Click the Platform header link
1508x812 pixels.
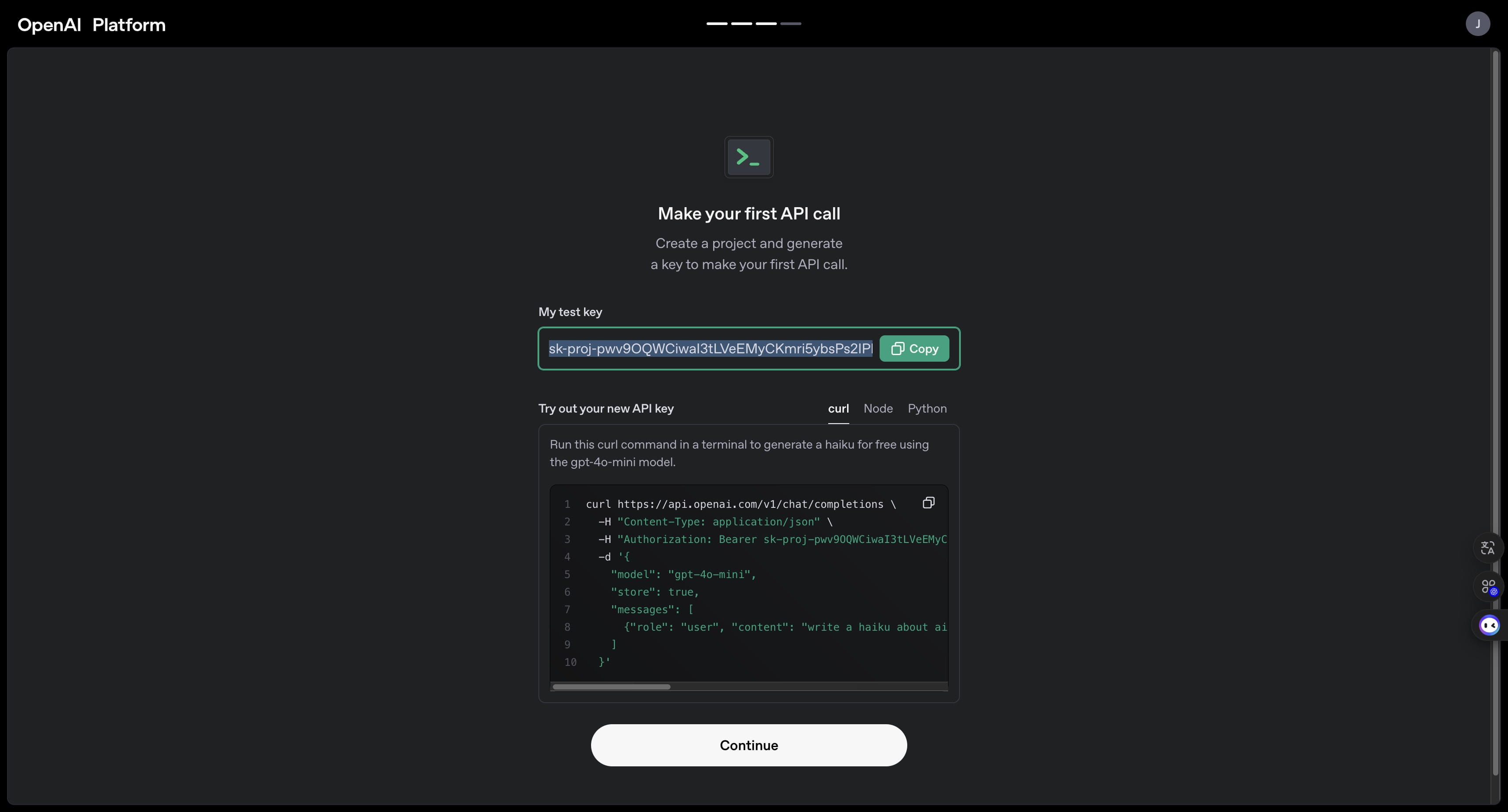pyautogui.click(x=129, y=25)
